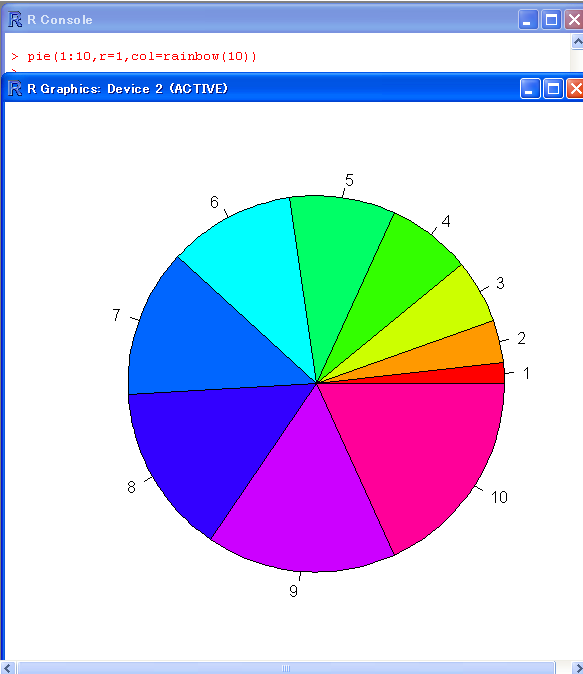Close the R Console window

574,20
